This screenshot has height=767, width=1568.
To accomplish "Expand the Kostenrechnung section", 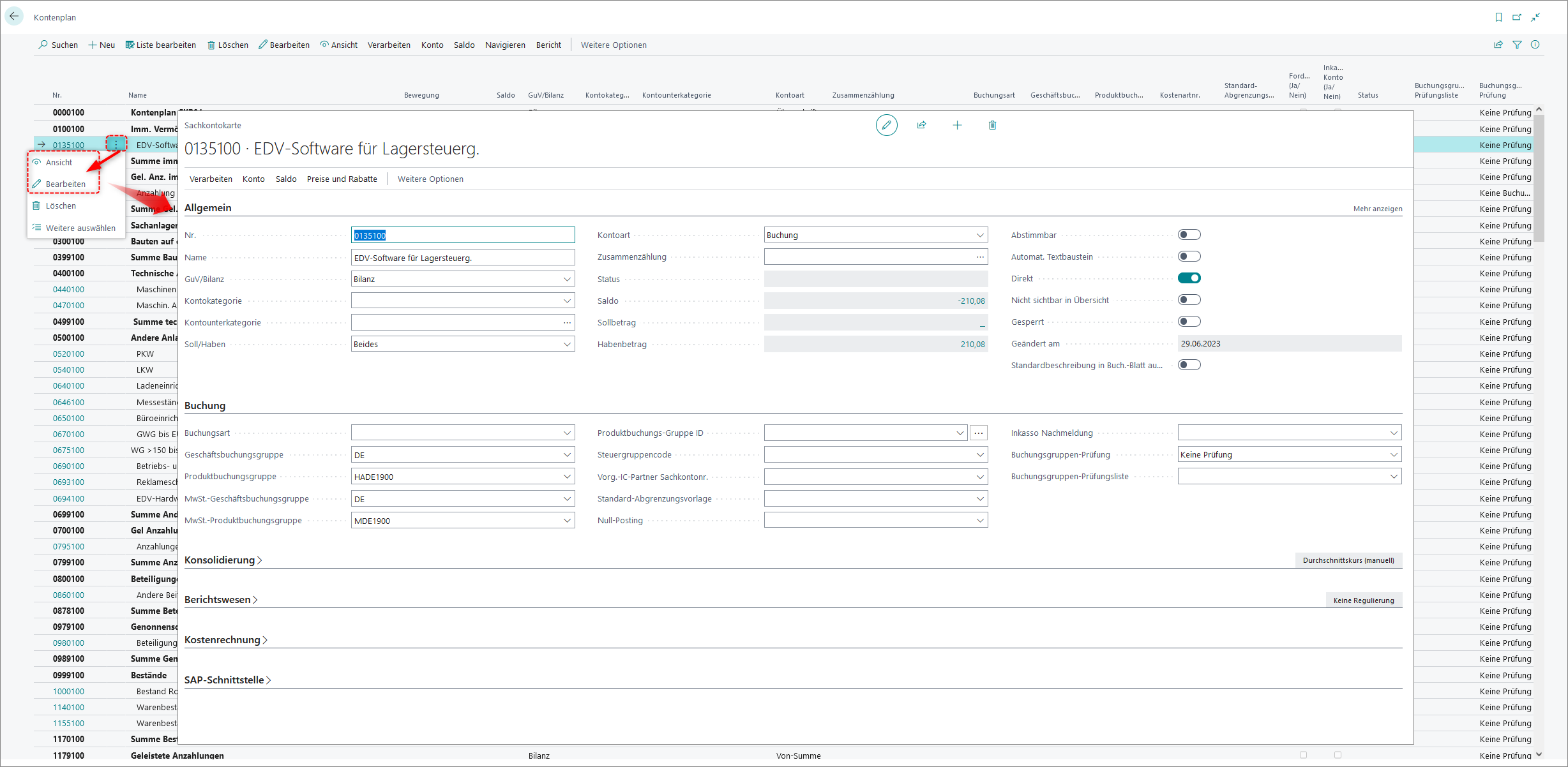I will tap(225, 640).
